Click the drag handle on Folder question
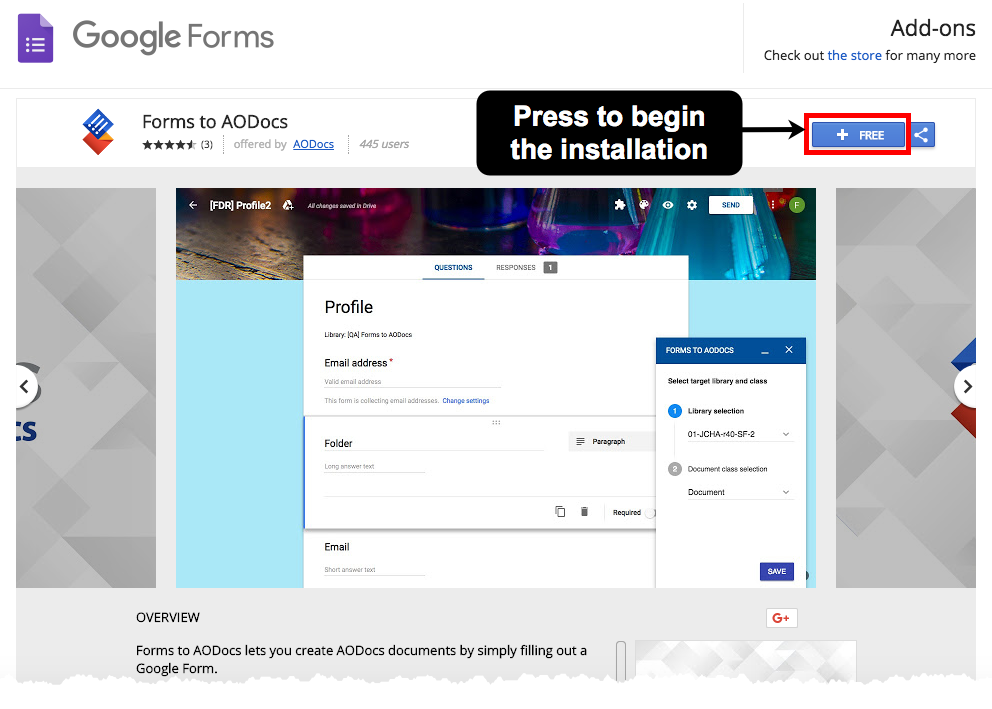This screenshot has width=992, height=709. point(496,422)
